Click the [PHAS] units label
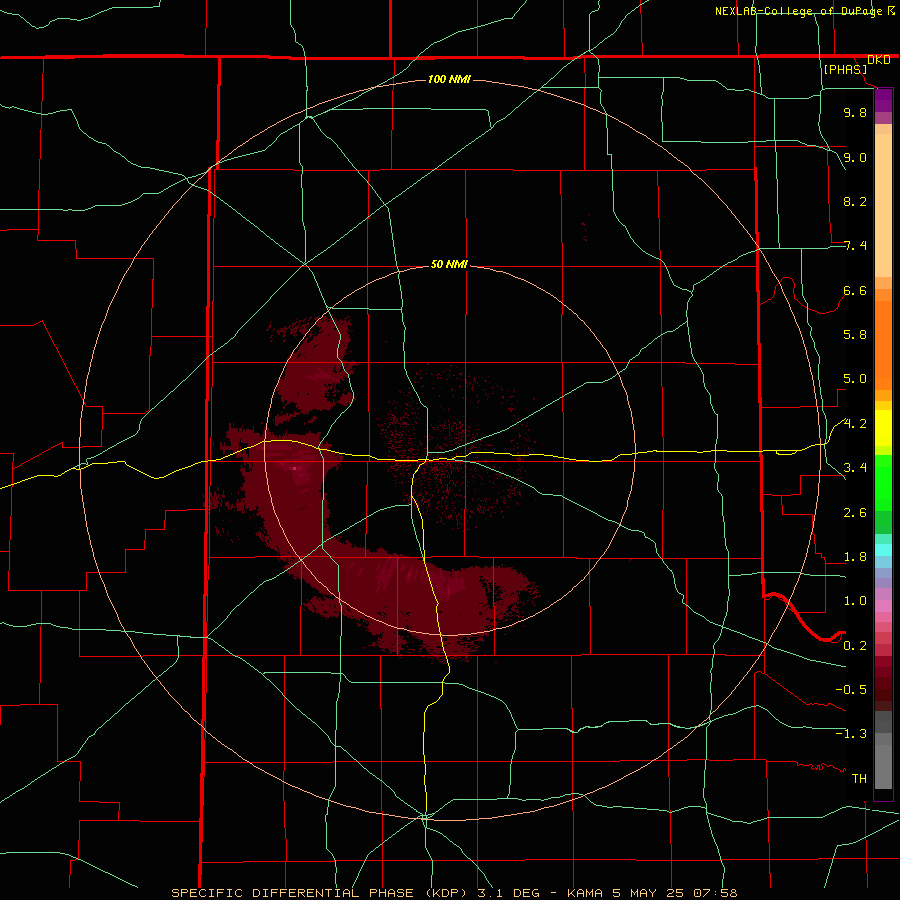This screenshot has height=900, width=900. [845, 70]
